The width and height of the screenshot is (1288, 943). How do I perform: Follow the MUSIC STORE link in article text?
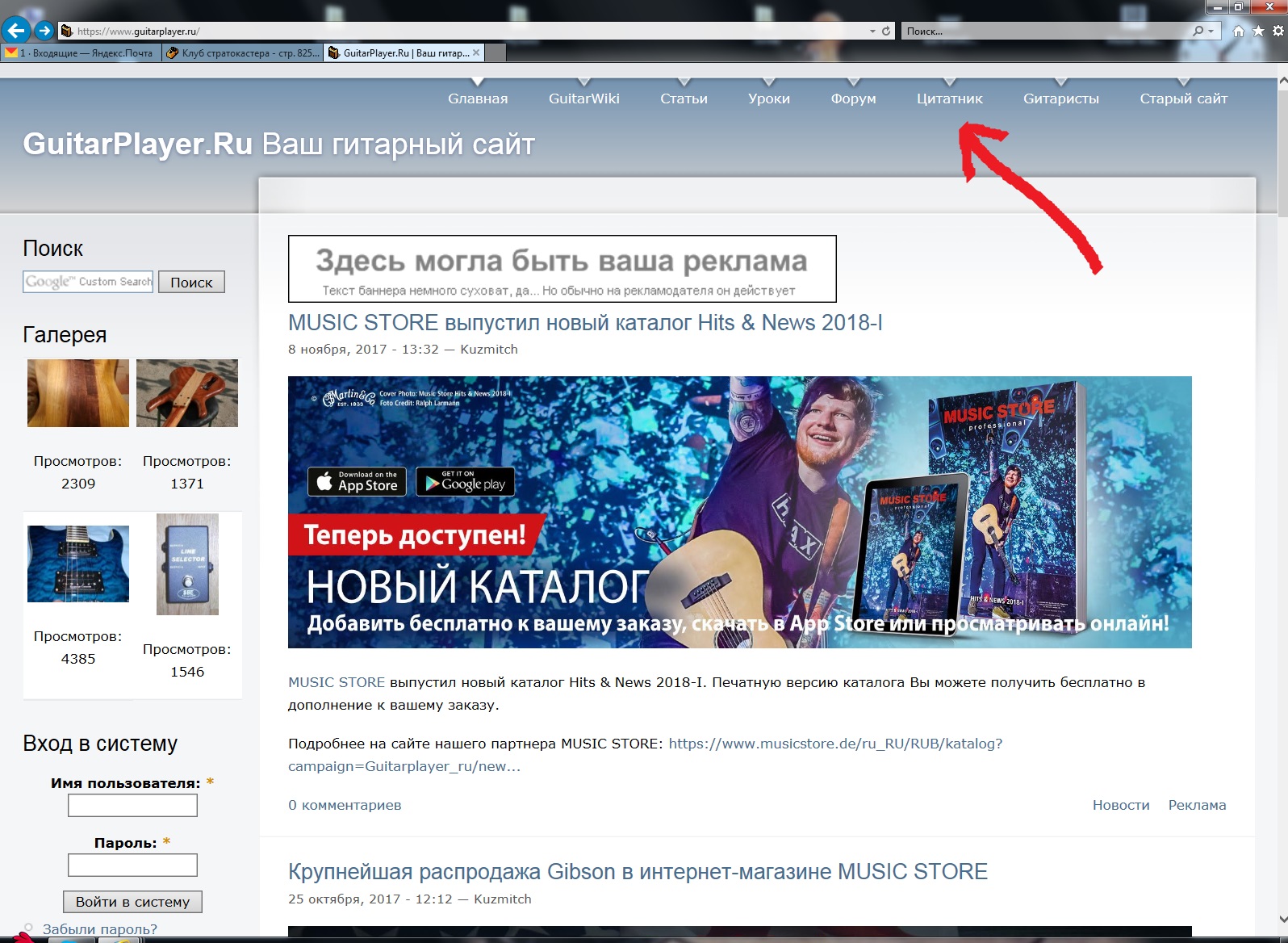tap(337, 682)
